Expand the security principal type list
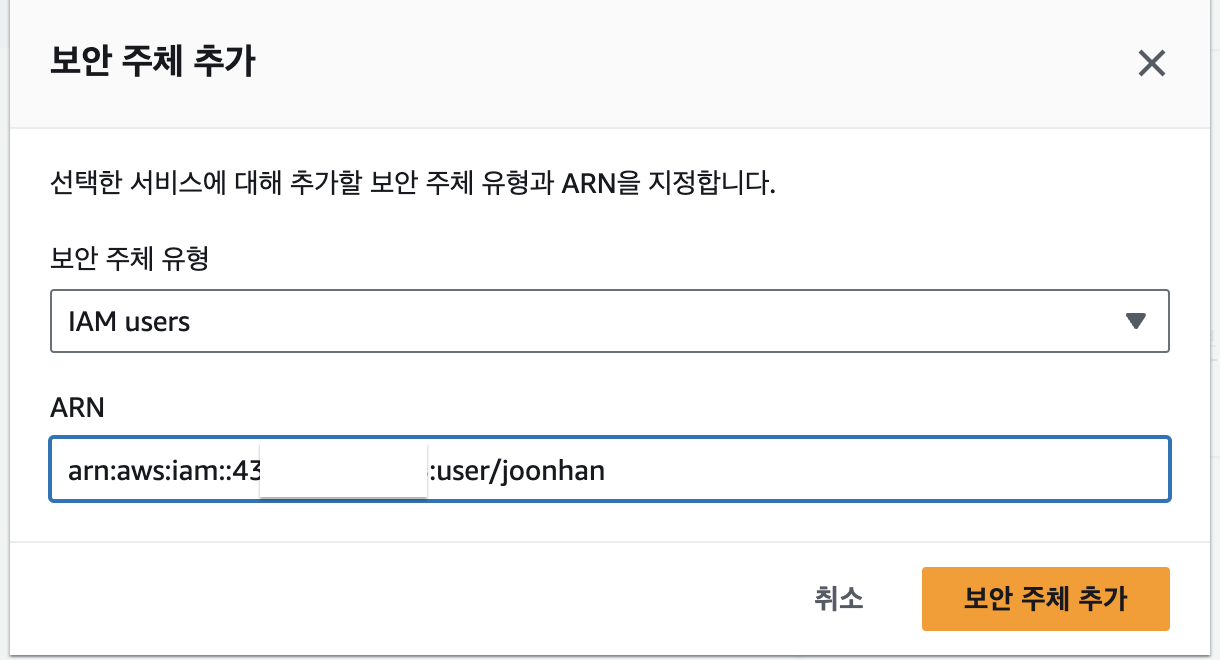 [1135, 321]
